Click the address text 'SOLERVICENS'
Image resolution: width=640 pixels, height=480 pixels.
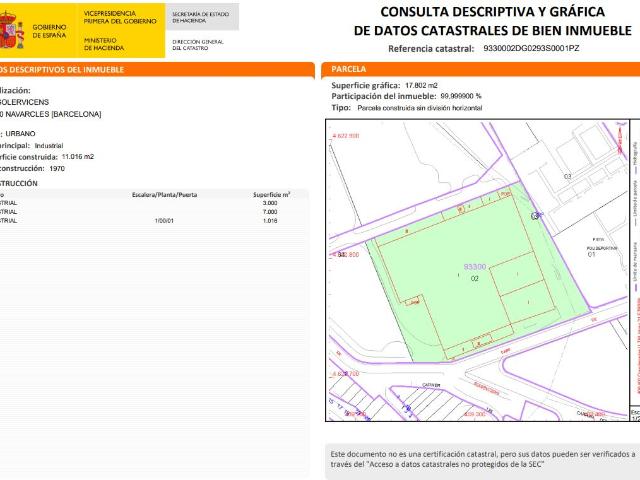24,102
